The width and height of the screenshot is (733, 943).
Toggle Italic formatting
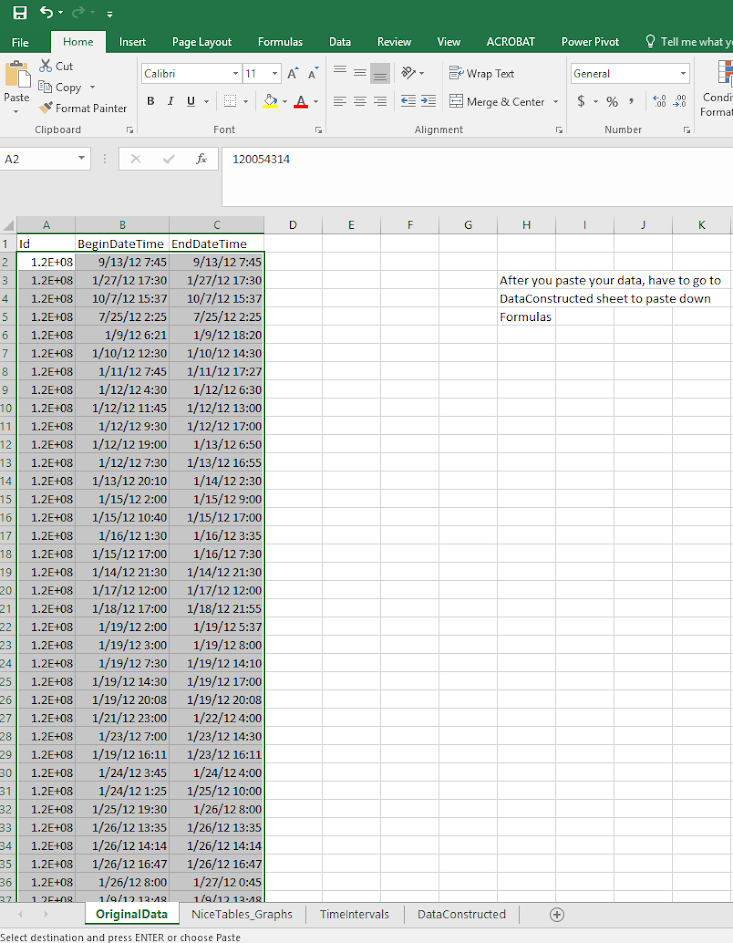click(171, 102)
